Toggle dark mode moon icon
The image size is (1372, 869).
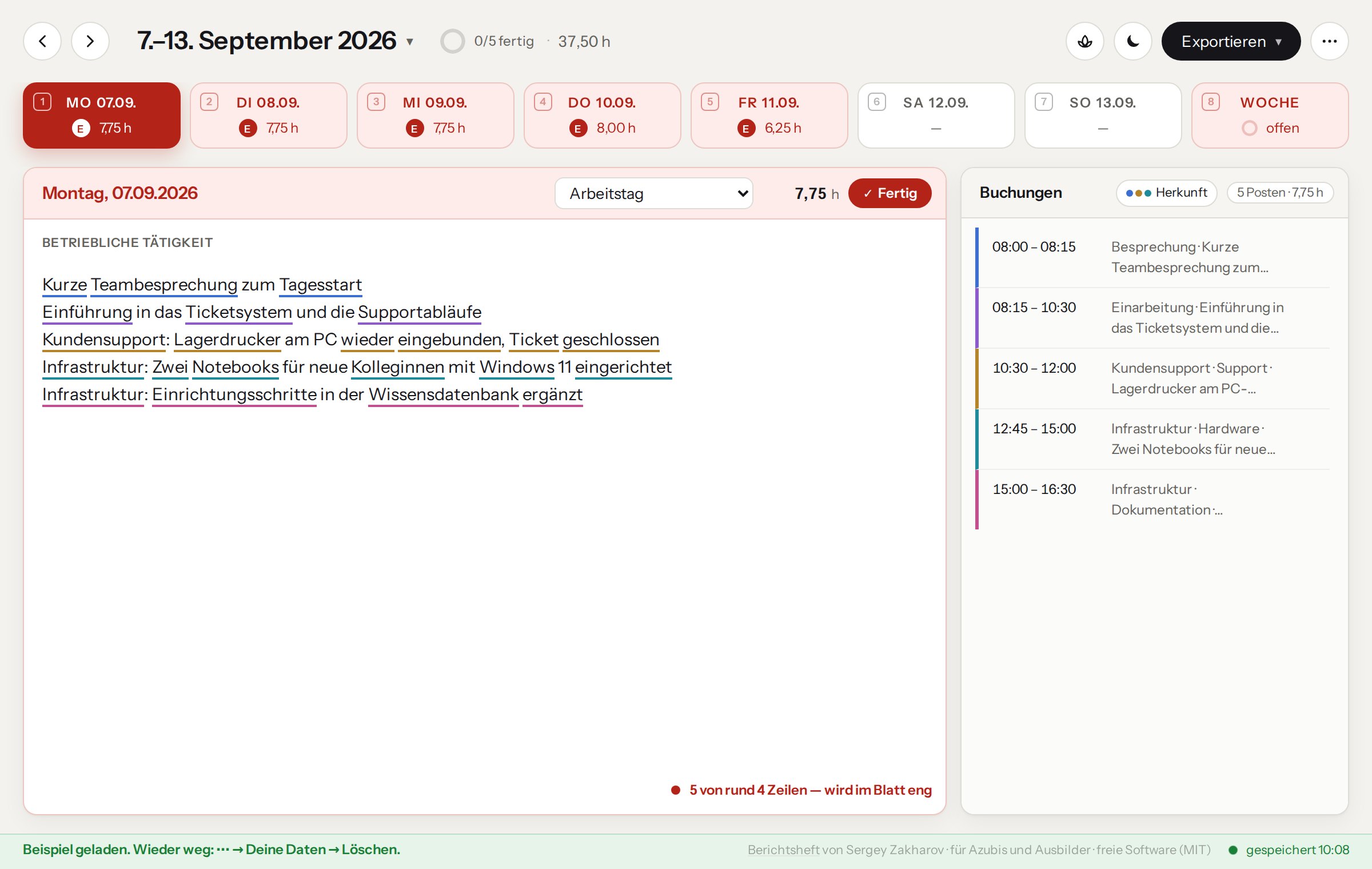(x=1133, y=41)
